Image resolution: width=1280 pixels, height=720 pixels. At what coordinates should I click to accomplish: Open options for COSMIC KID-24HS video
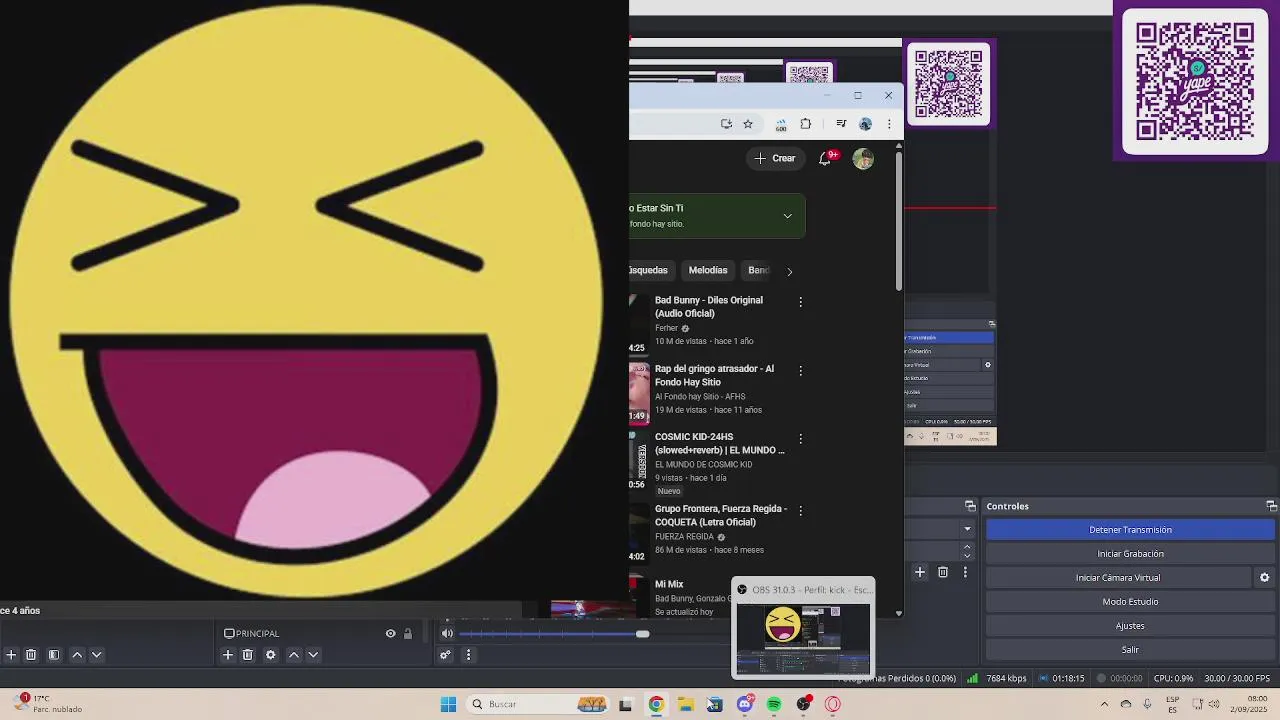click(800, 439)
